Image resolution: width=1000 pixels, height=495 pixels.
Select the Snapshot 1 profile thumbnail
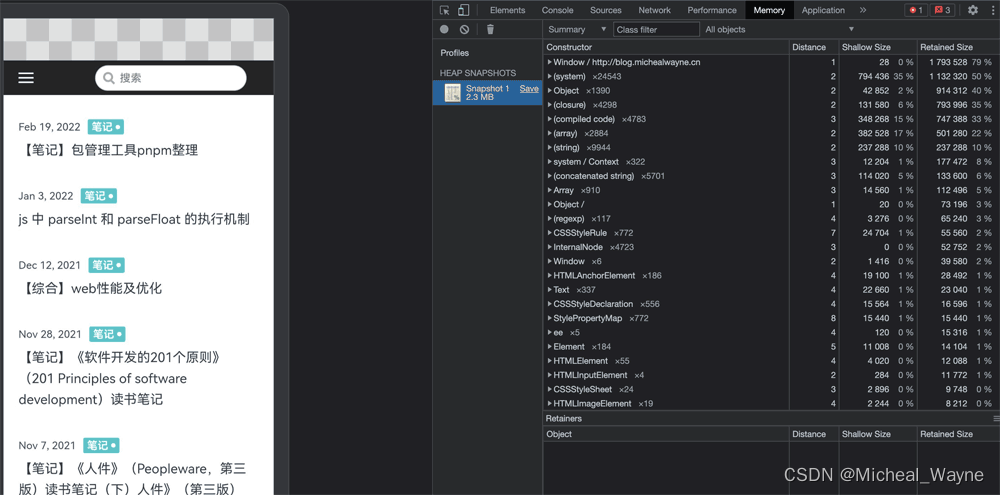pos(453,93)
